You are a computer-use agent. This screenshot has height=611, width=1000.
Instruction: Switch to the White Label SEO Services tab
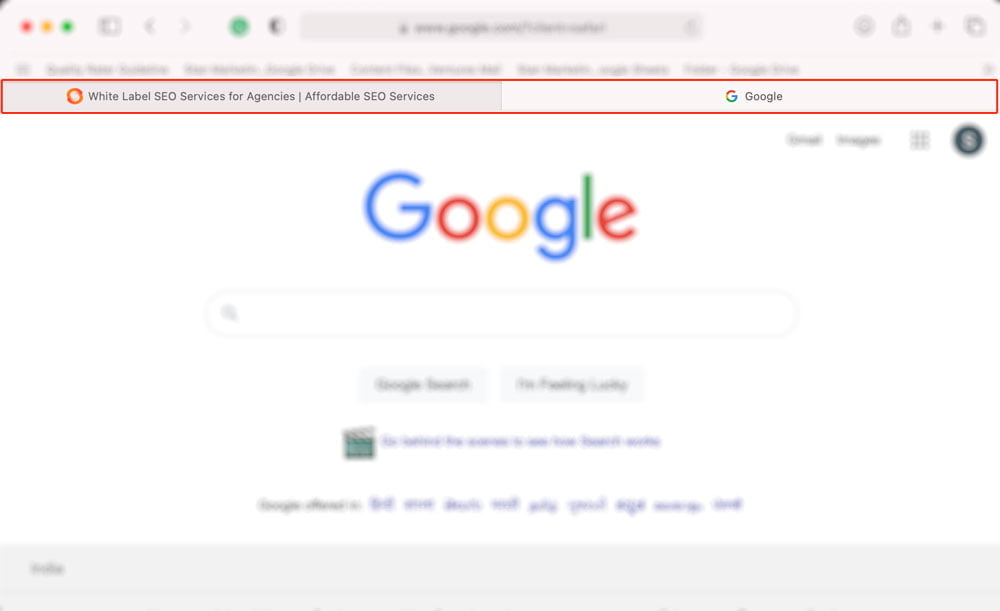[x=252, y=96]
